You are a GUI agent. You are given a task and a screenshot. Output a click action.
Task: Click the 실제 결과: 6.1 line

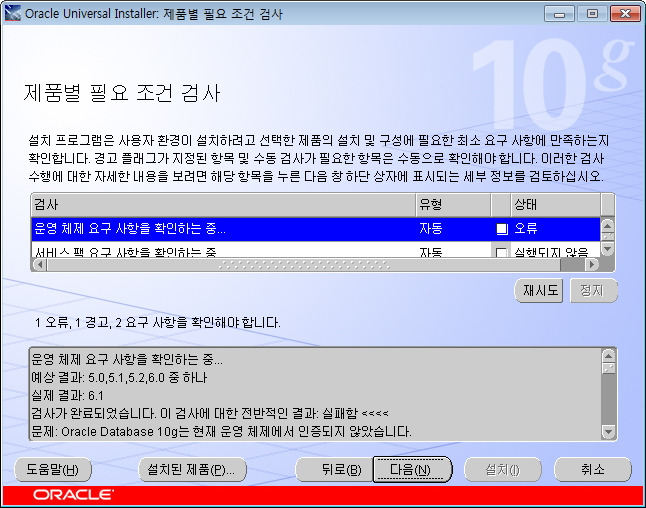point(68,396)
